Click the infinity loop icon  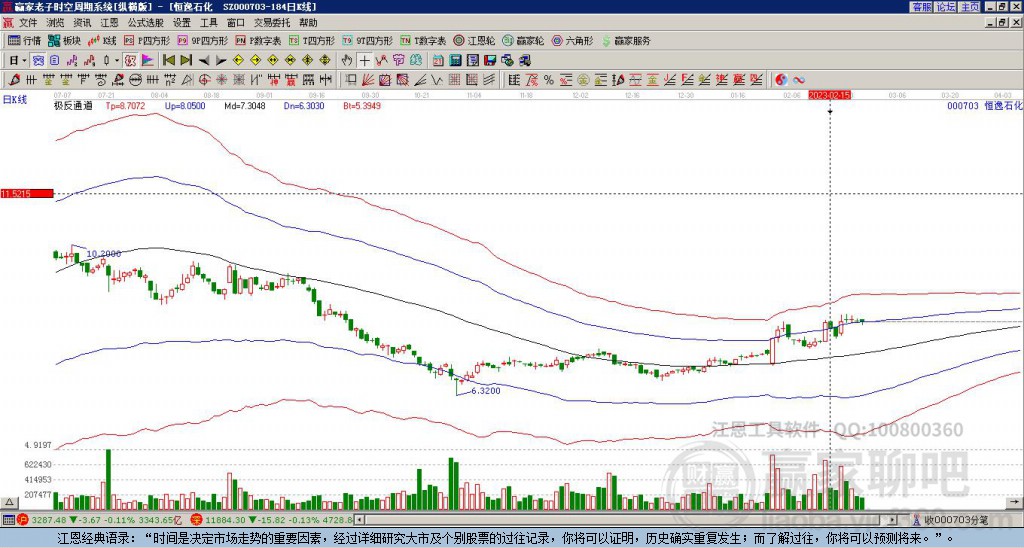point(799,80)
